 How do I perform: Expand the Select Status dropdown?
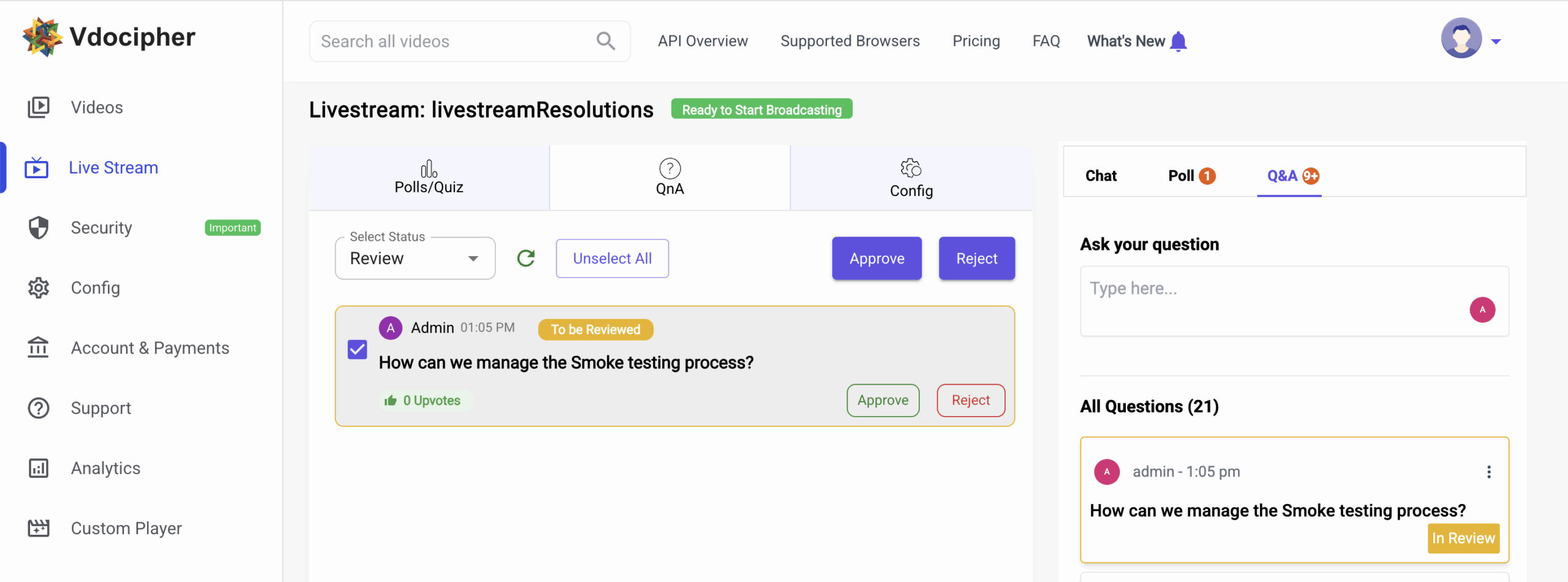pos(415,259)
